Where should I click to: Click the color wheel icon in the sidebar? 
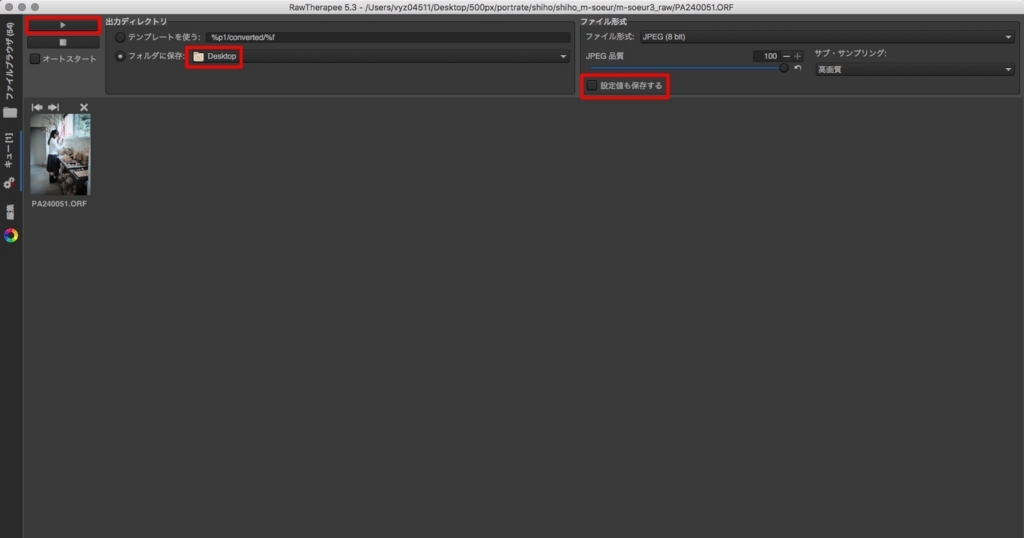[x=10, y=236]
